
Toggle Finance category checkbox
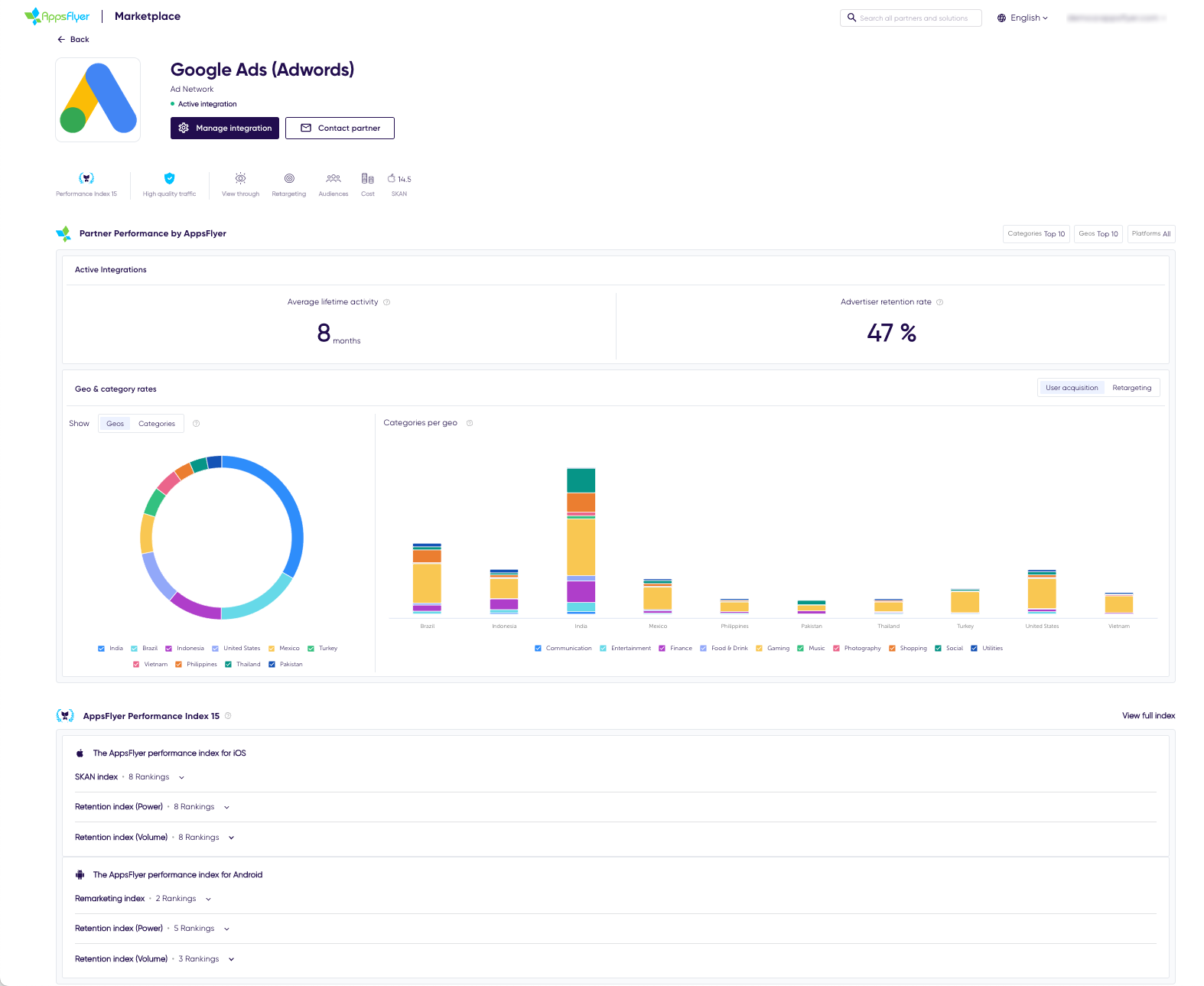(x=662, y=649)
